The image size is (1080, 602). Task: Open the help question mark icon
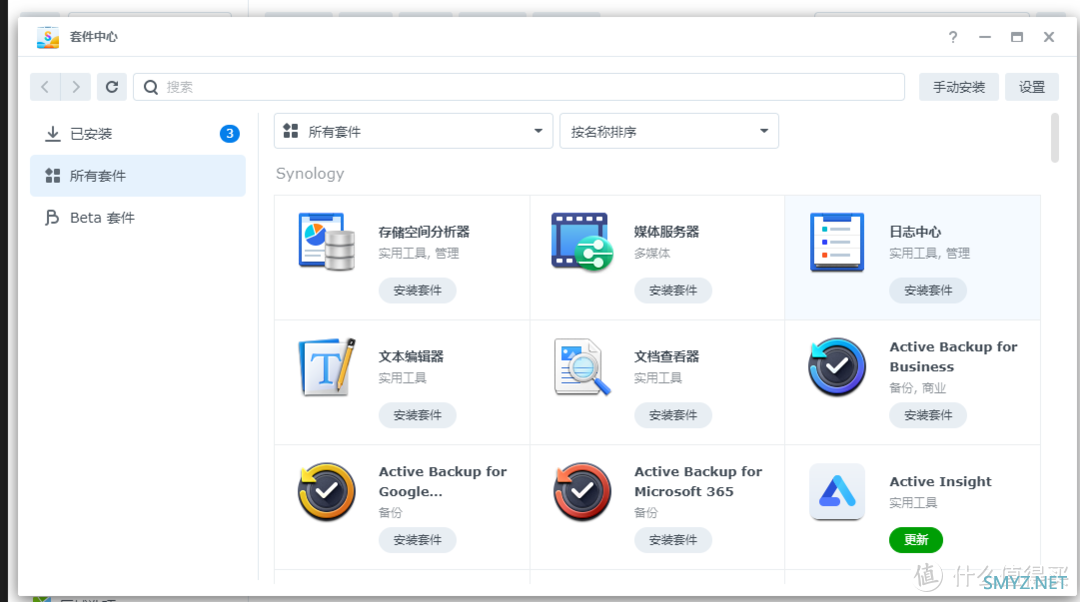coord(953,37)
